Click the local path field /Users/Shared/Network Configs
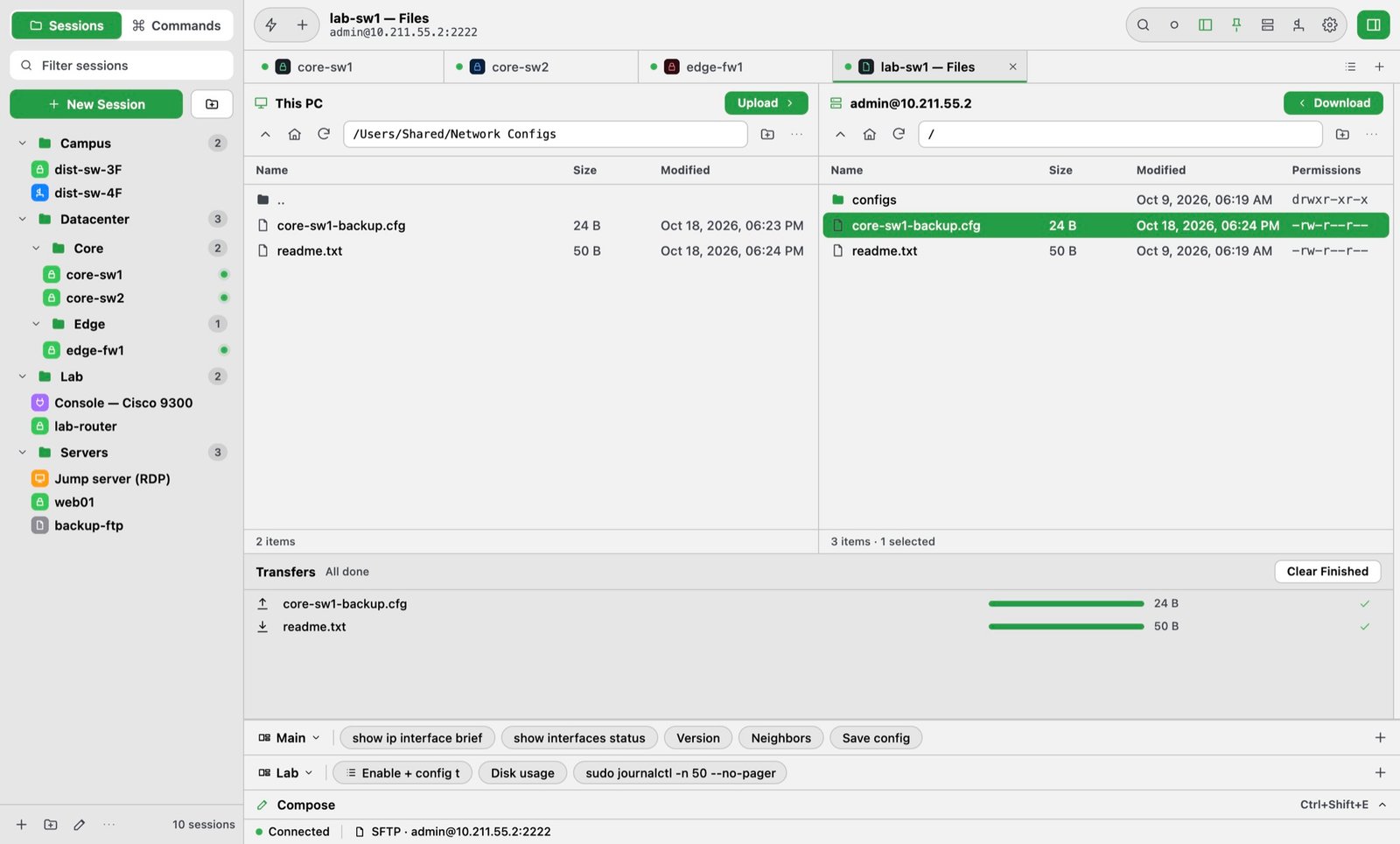Viewport: 1400px width, 844px height. [x=545, y=134]
